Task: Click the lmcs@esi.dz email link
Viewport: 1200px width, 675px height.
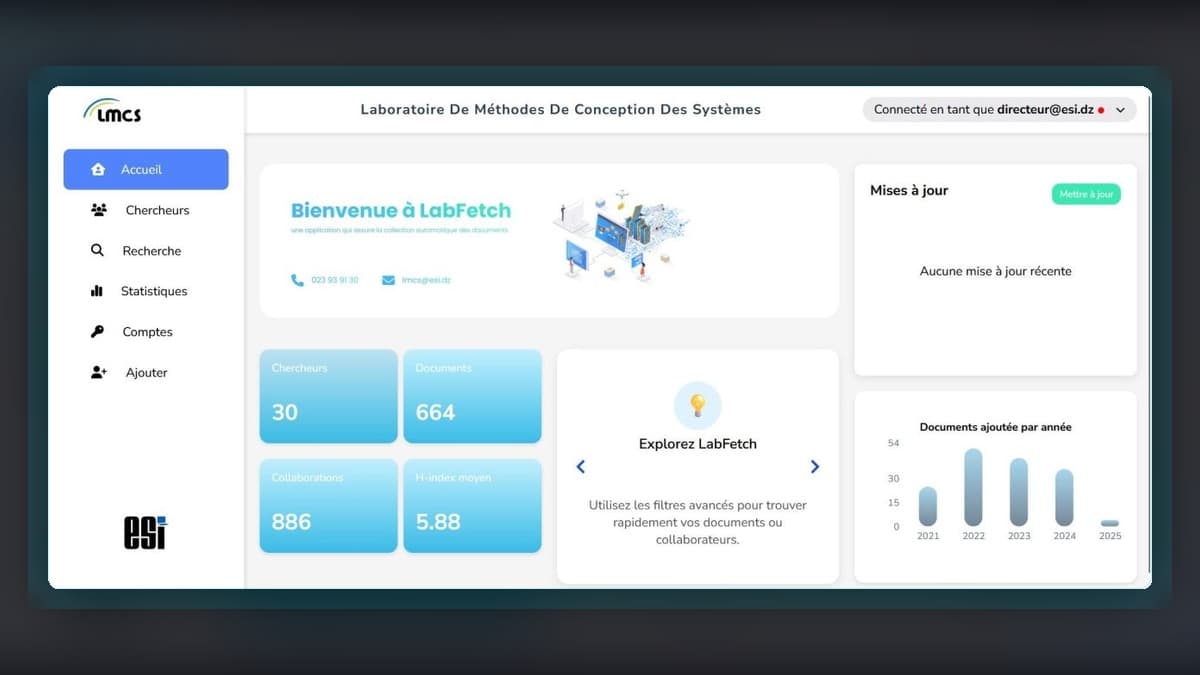Action: point(427,280)
